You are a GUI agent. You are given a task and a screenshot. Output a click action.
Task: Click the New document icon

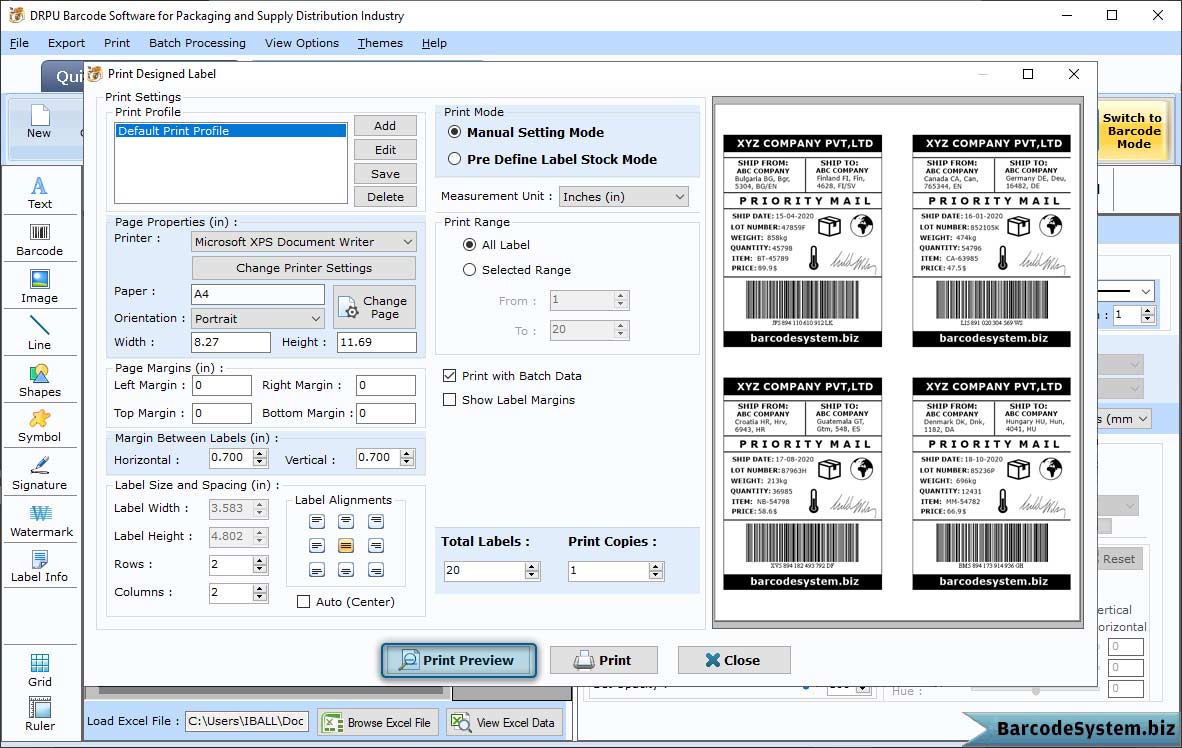(39, 122)
